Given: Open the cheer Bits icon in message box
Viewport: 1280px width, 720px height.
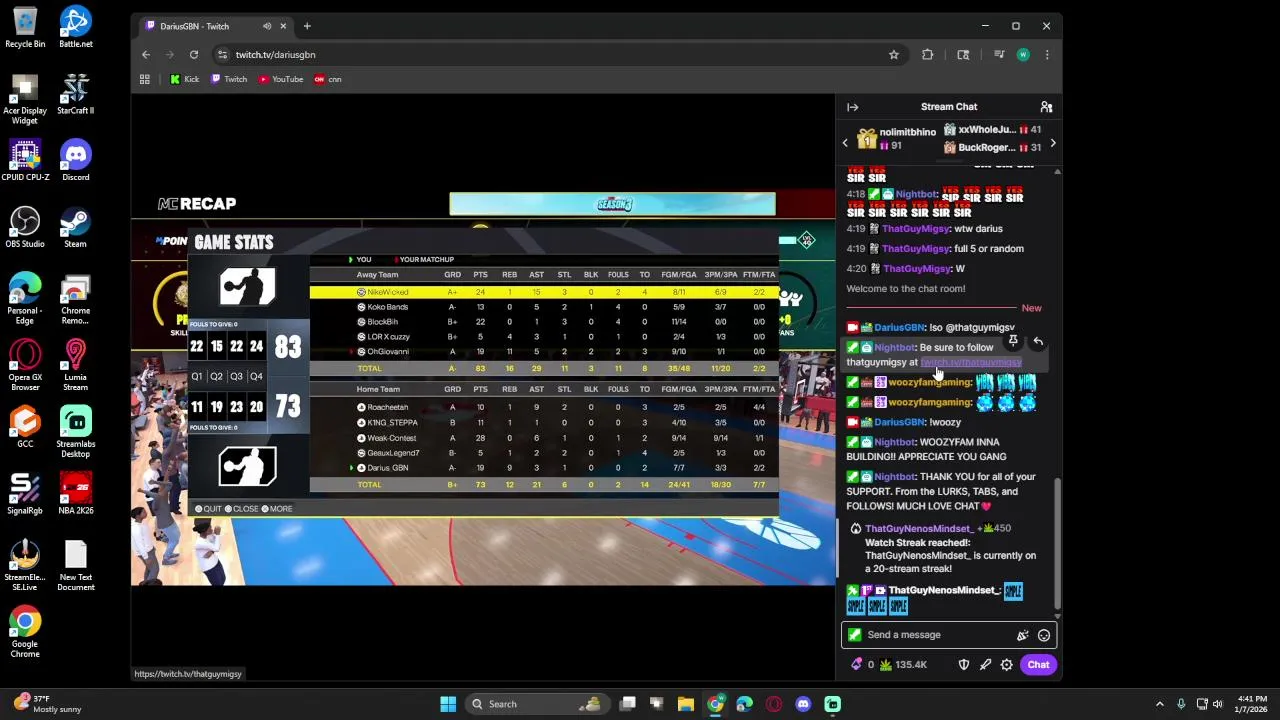Looking at the screenshot, I should pos(1022,635).
